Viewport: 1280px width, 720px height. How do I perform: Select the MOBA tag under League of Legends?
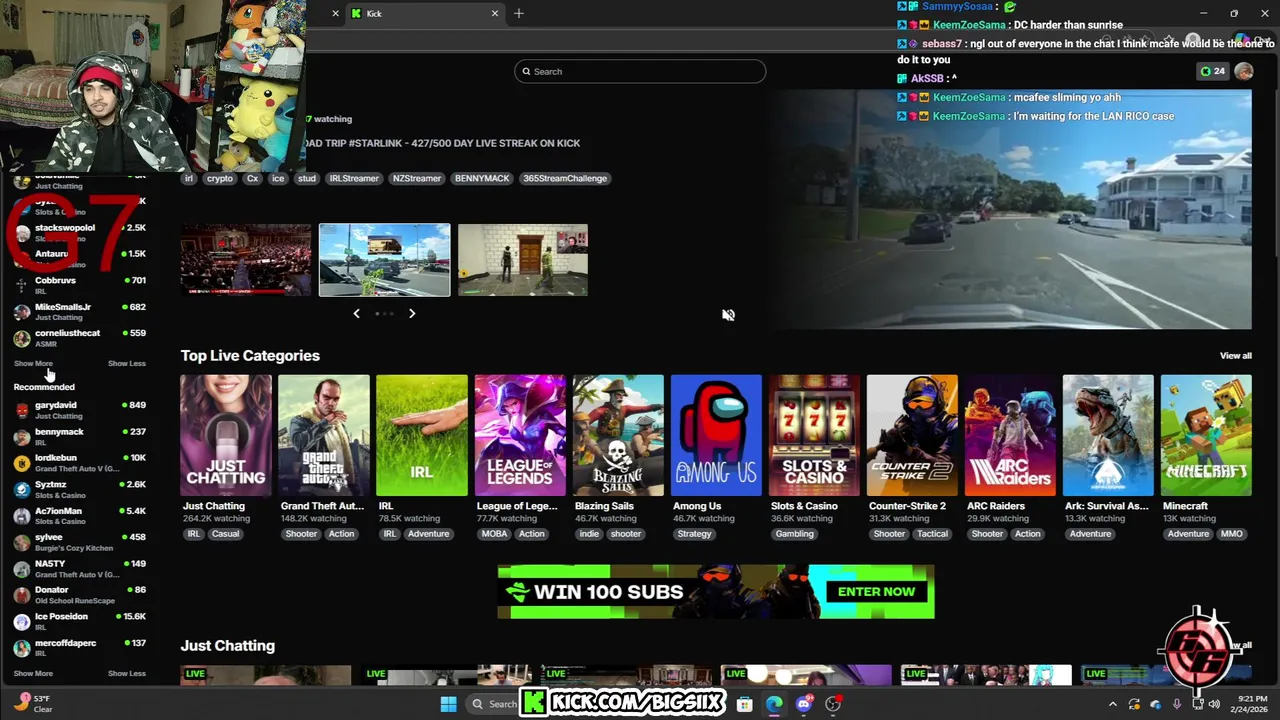494,534
